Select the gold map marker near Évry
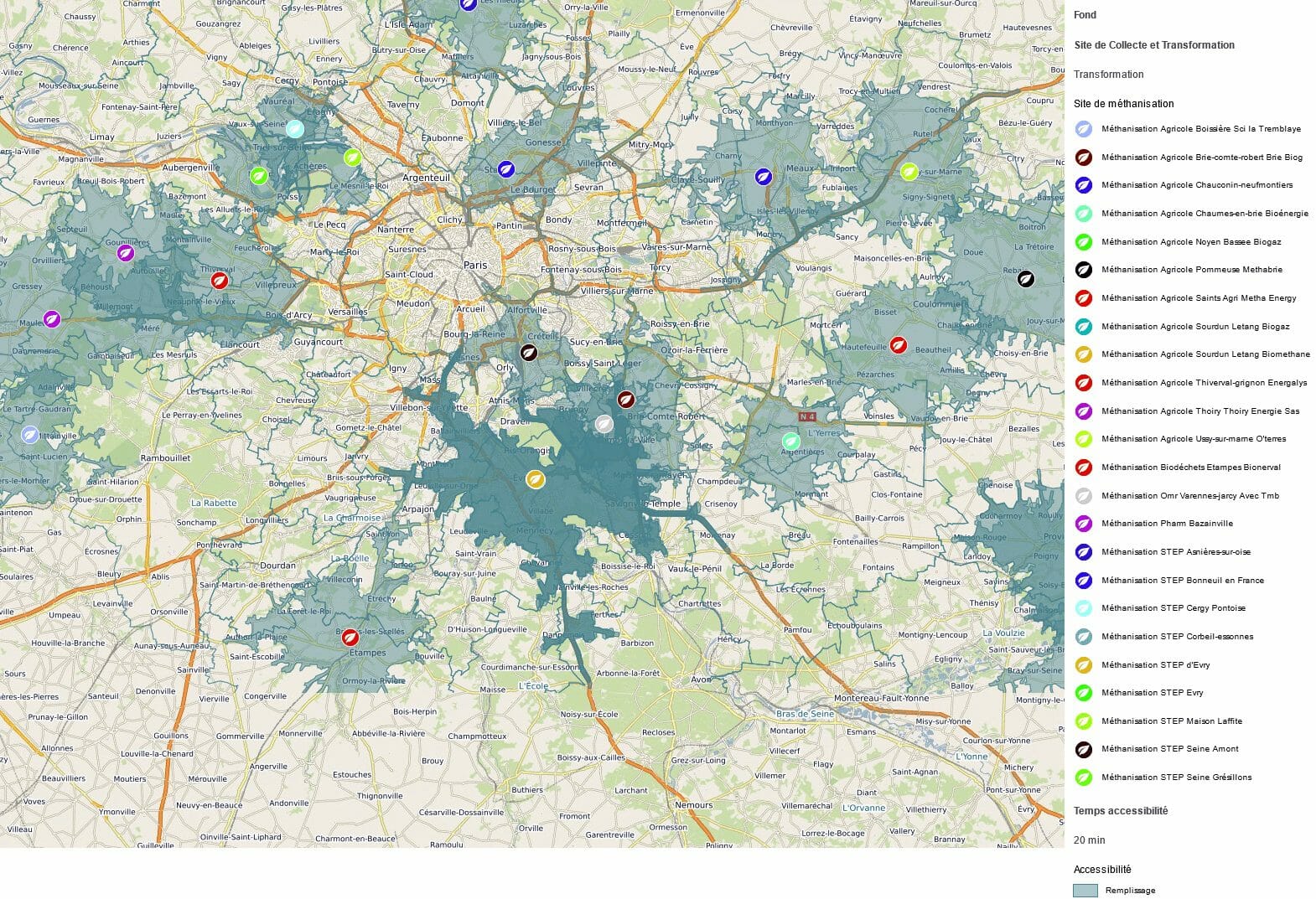This screenshot has height=899, width=1316. (535, 479)
